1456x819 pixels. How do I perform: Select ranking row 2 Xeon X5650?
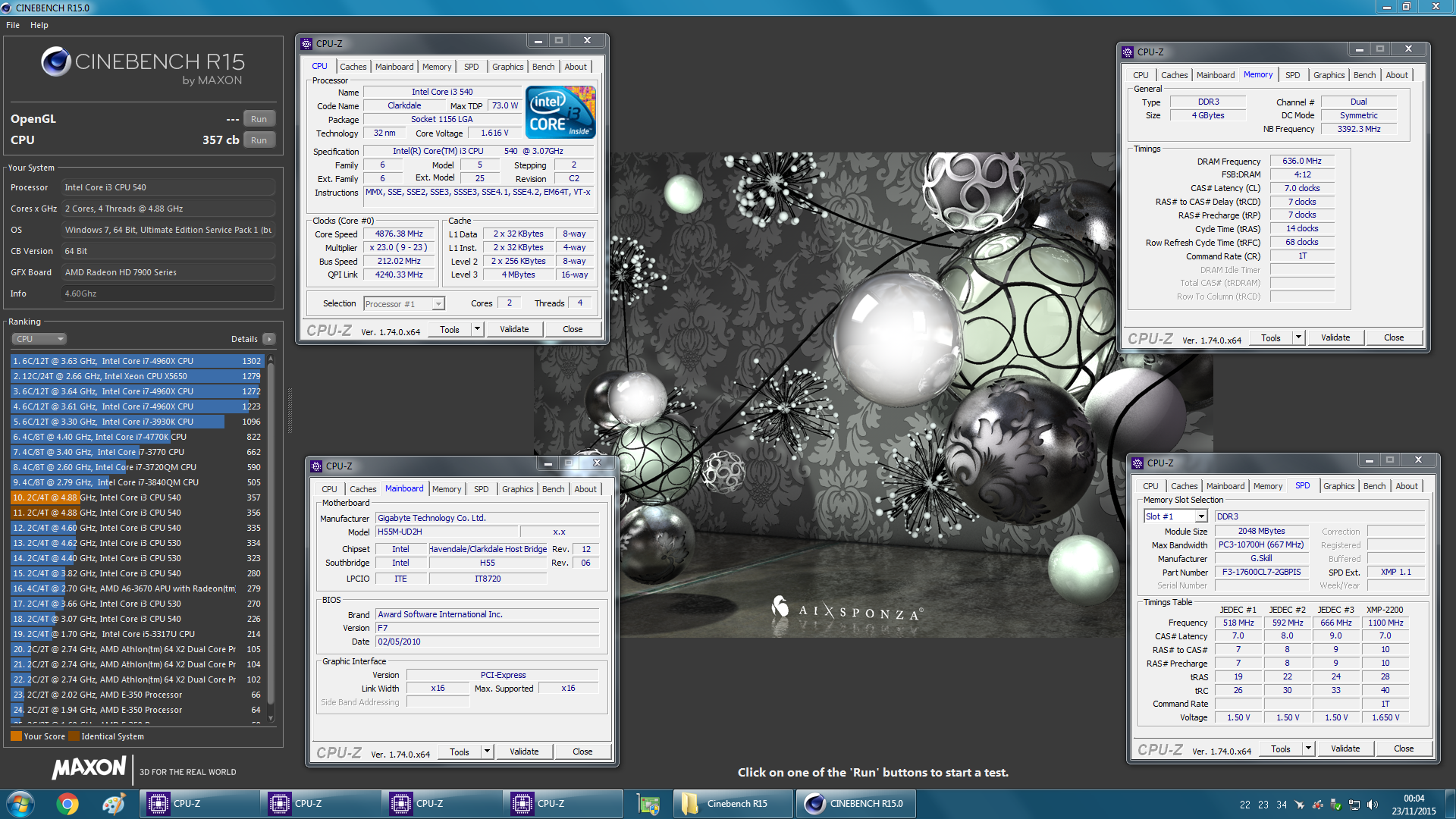pos(136,376)
